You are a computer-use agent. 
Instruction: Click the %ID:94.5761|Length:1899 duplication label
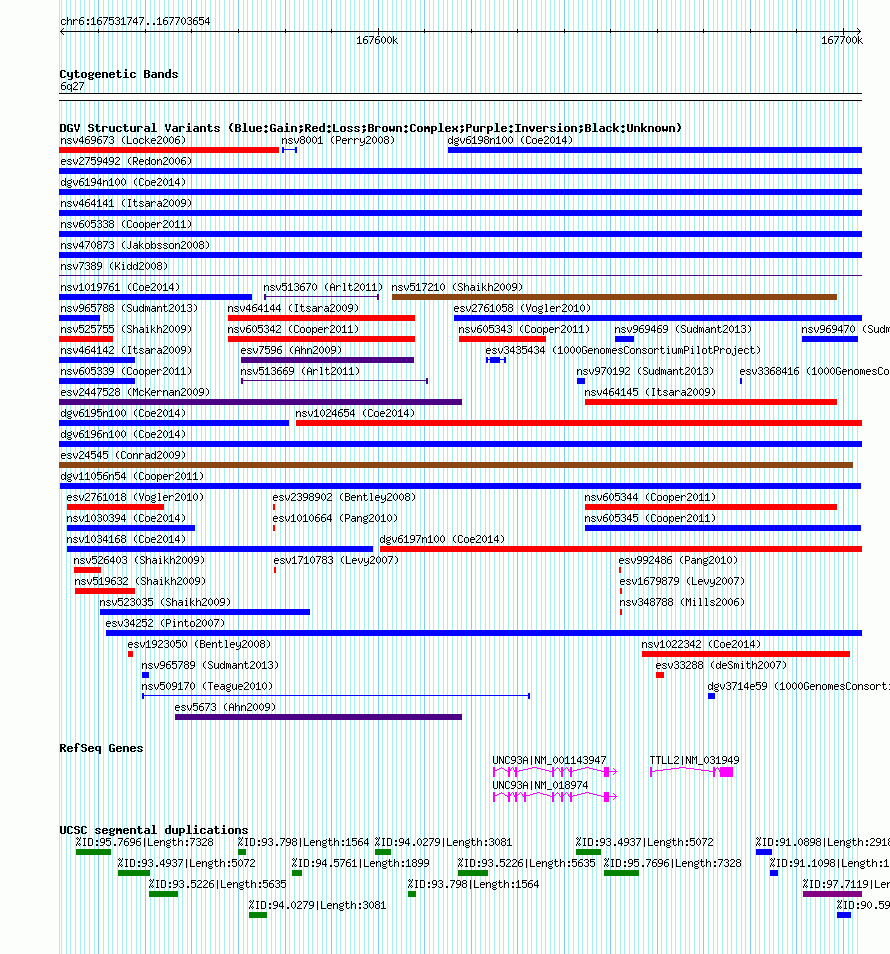click(x=360, y=863)
